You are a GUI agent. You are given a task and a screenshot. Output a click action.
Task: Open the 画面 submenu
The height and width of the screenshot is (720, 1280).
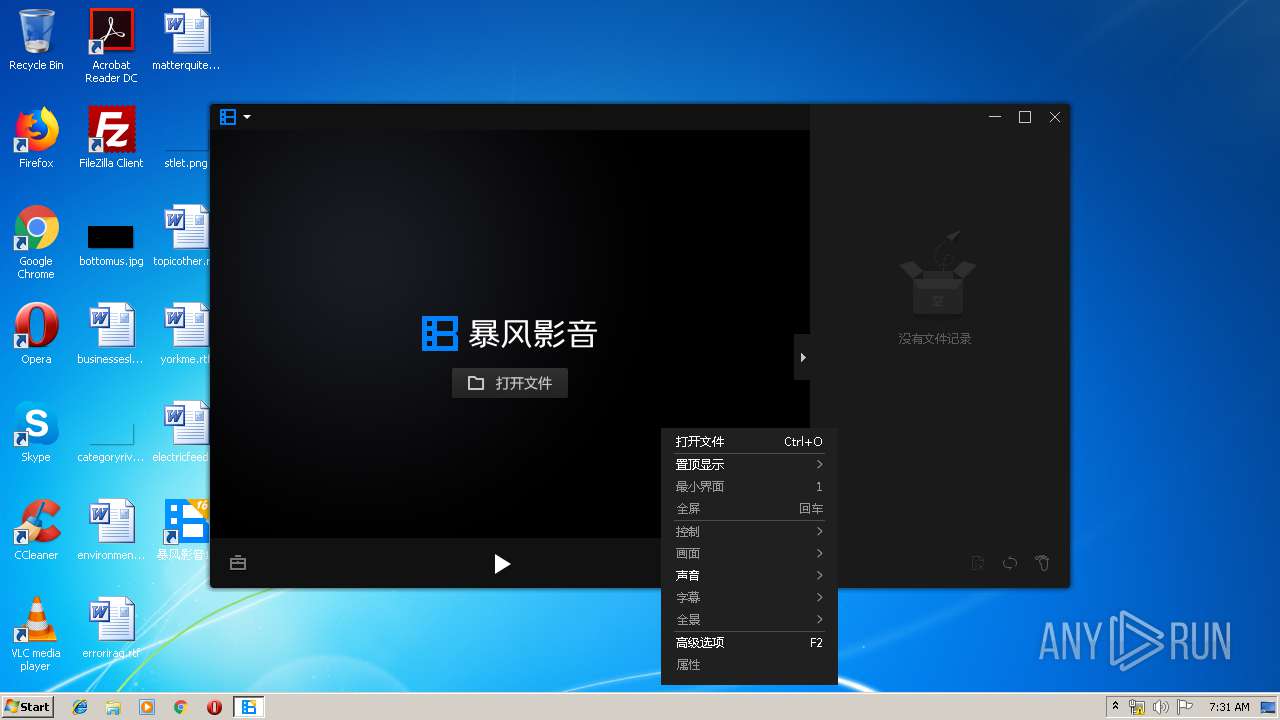point(749,554)
